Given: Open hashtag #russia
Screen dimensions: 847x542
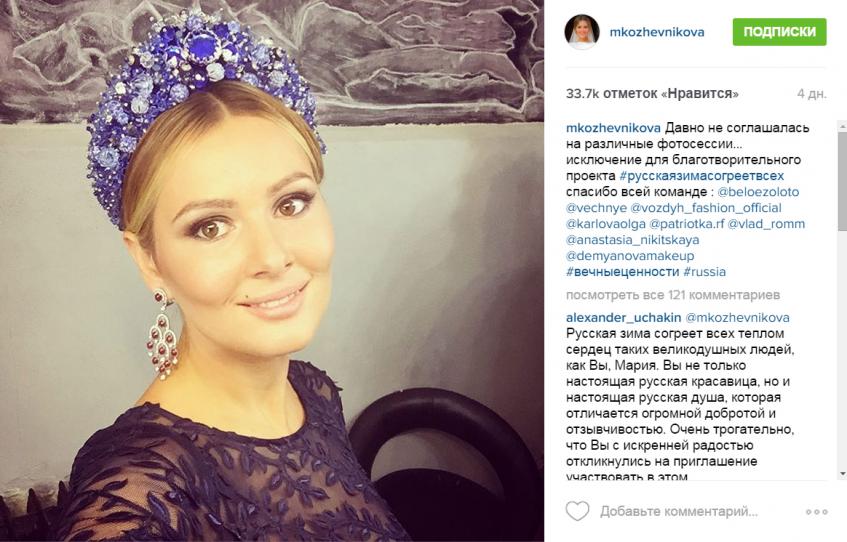Looking at the screenshot, I should (x=704, y=271).
